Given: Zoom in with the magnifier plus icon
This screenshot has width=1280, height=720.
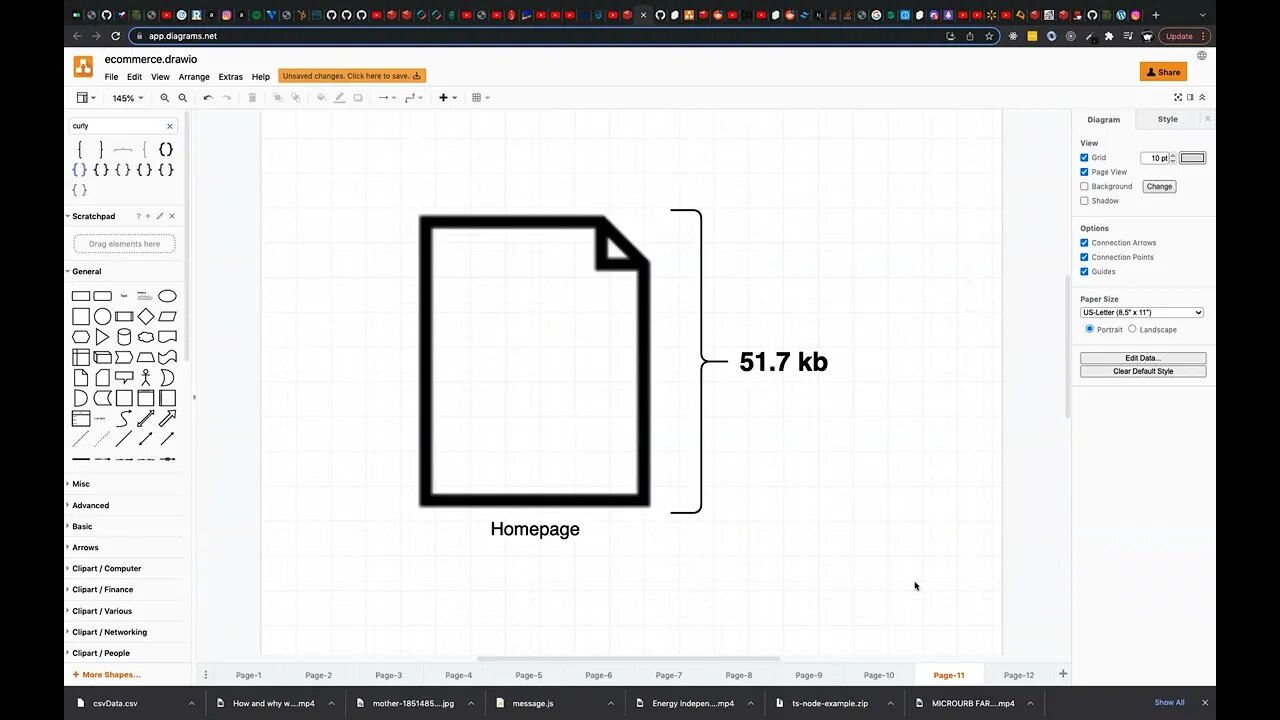Looking at the screenshot, I should (x=165, y=98).
